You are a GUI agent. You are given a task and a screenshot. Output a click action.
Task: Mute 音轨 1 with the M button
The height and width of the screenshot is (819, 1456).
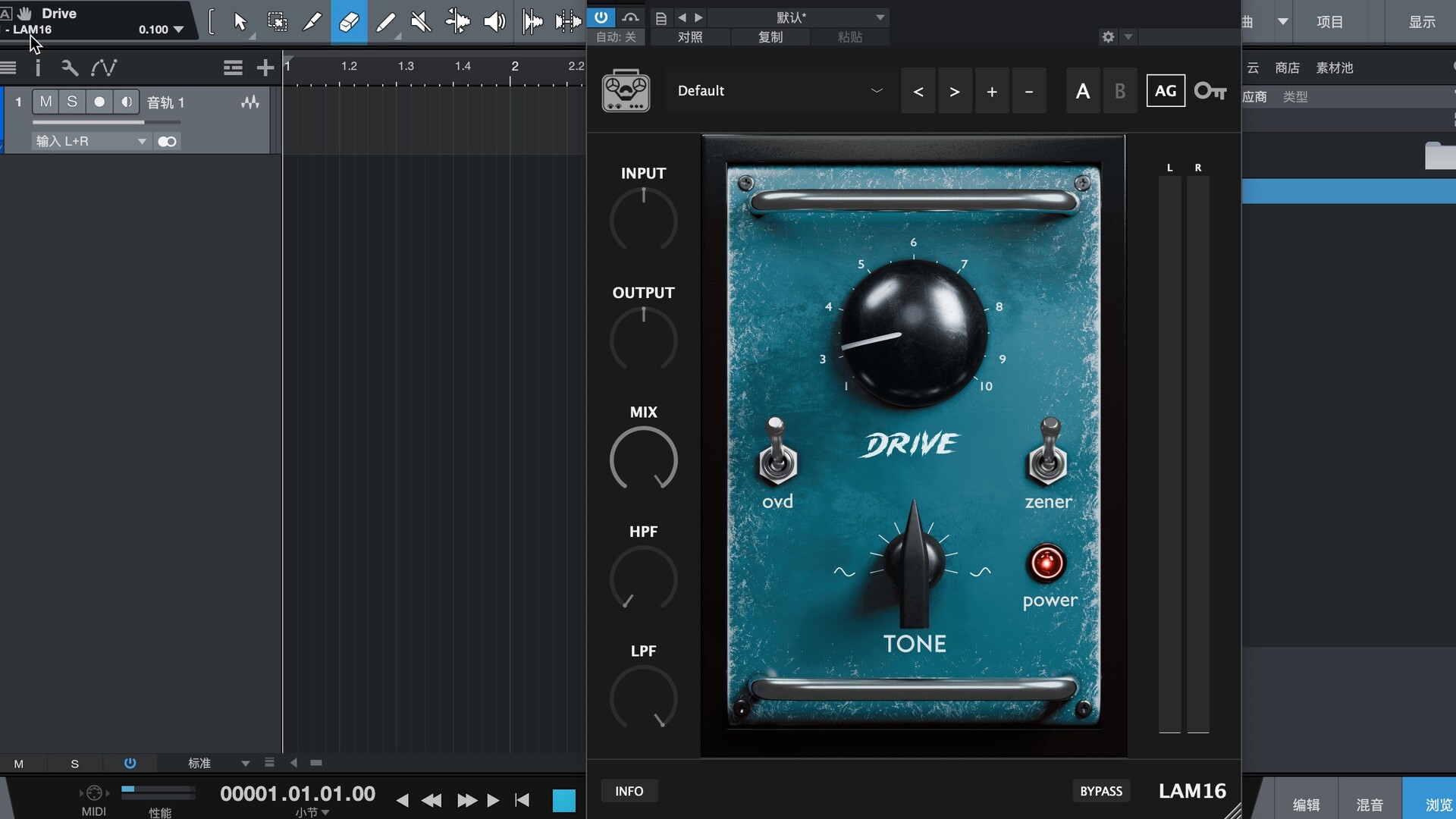[x=45, y=101]
